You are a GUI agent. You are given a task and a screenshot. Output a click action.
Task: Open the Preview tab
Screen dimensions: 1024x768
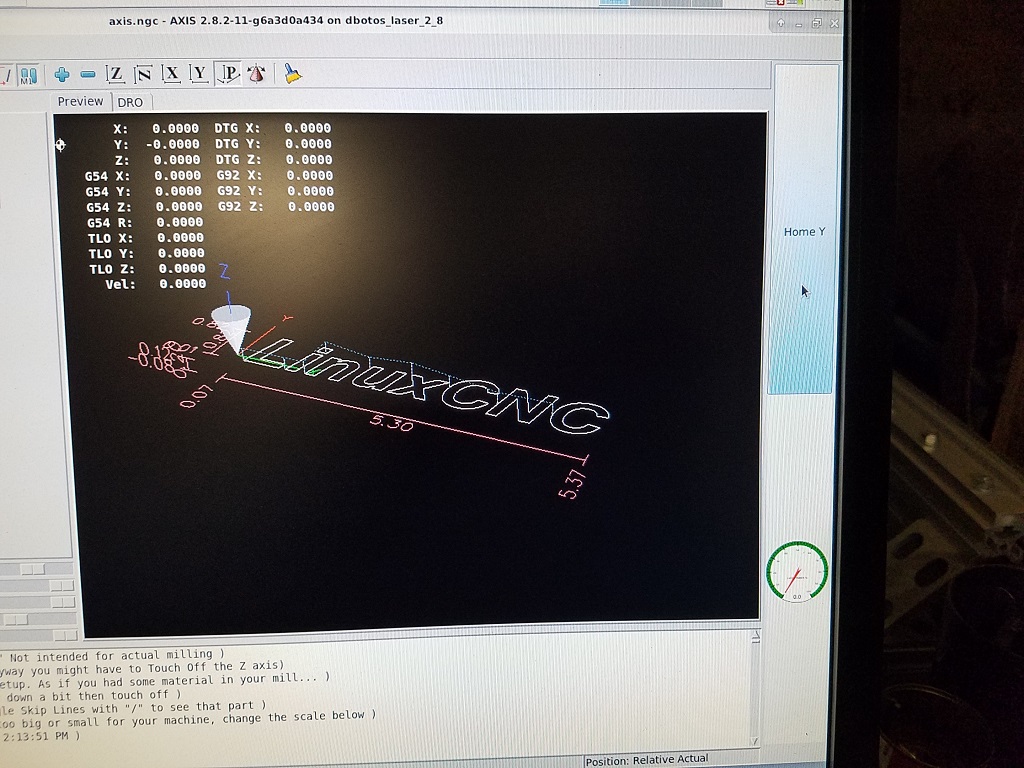pos(80,101)
